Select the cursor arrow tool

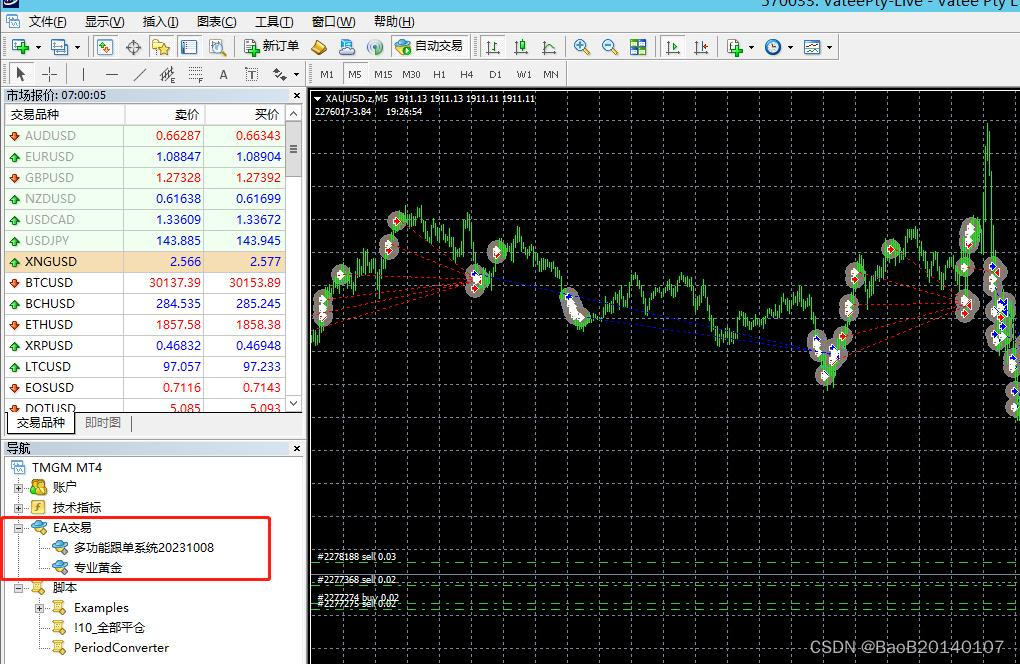point(21,74)
